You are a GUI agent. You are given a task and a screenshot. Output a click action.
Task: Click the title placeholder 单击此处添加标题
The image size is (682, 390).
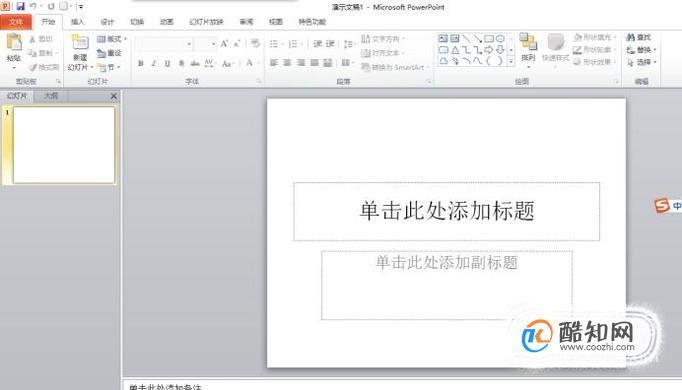(x=447, y=211)
